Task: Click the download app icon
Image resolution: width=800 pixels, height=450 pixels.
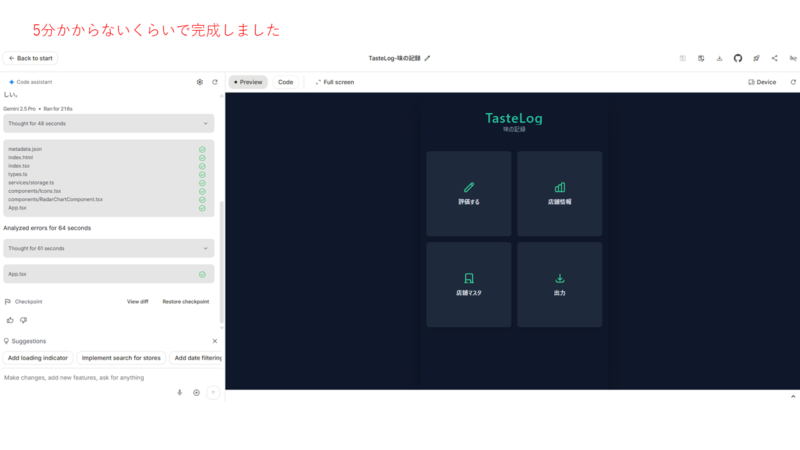Action: coord(720,58)
